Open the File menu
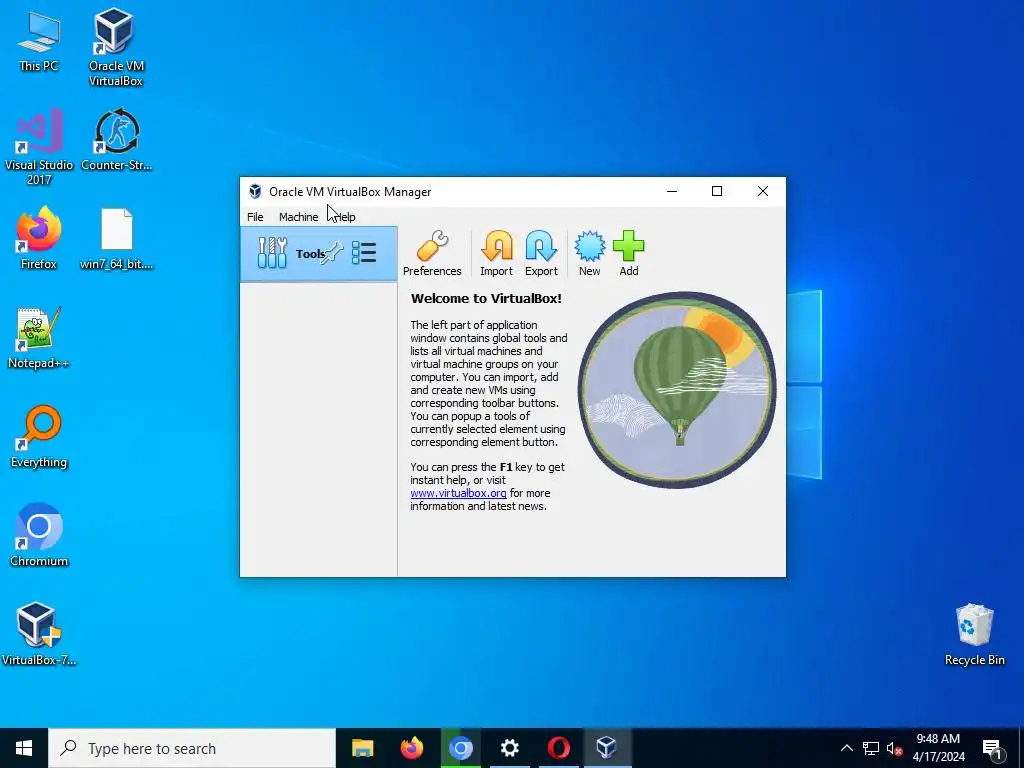This screenshot has height=768, width=1024. pyautogui.click(x=255, y=217)
